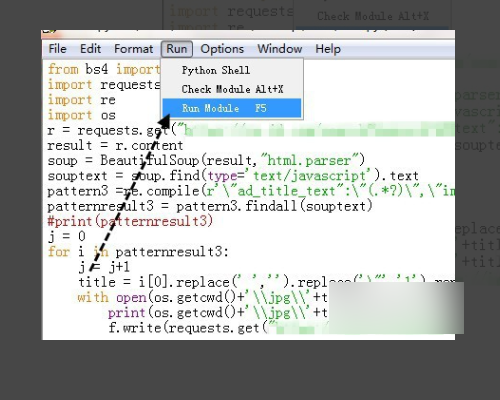Click the 'title = i[0].replace' line
Viewport: 500px width, 400px height.
point(266,282)
